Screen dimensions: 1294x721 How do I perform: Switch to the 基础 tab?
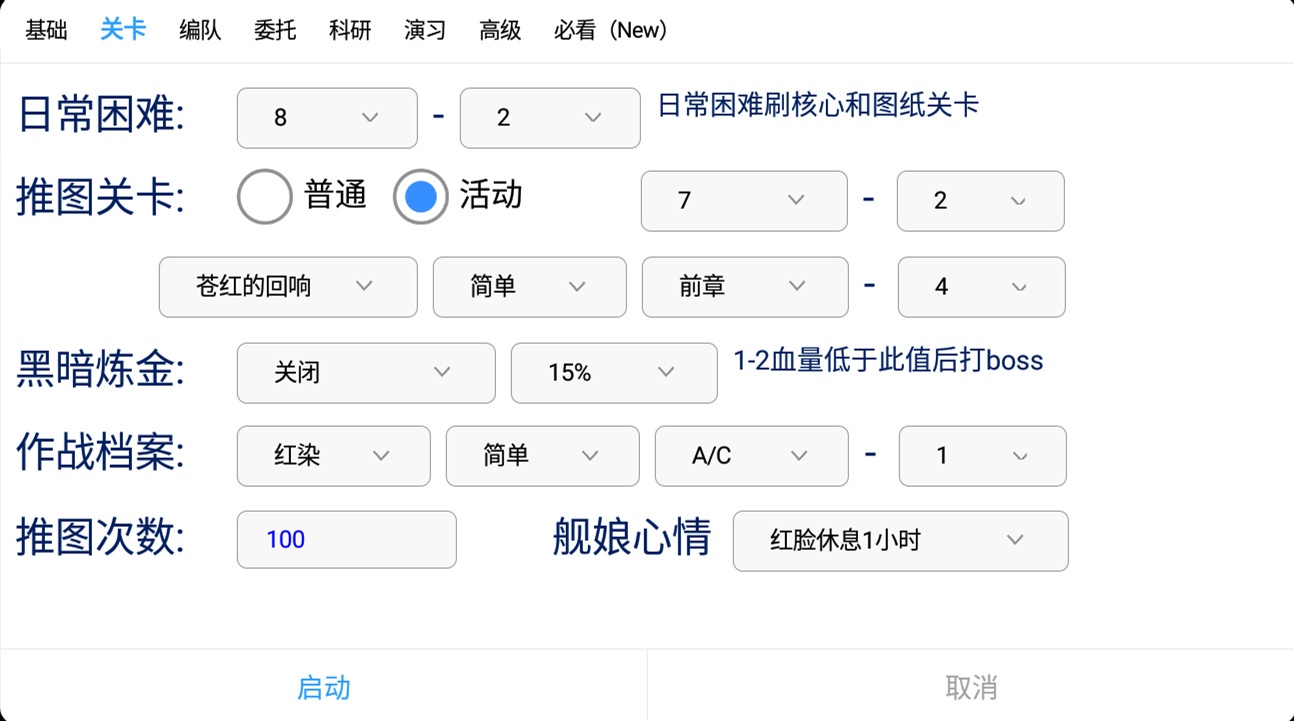pos(46,30)
